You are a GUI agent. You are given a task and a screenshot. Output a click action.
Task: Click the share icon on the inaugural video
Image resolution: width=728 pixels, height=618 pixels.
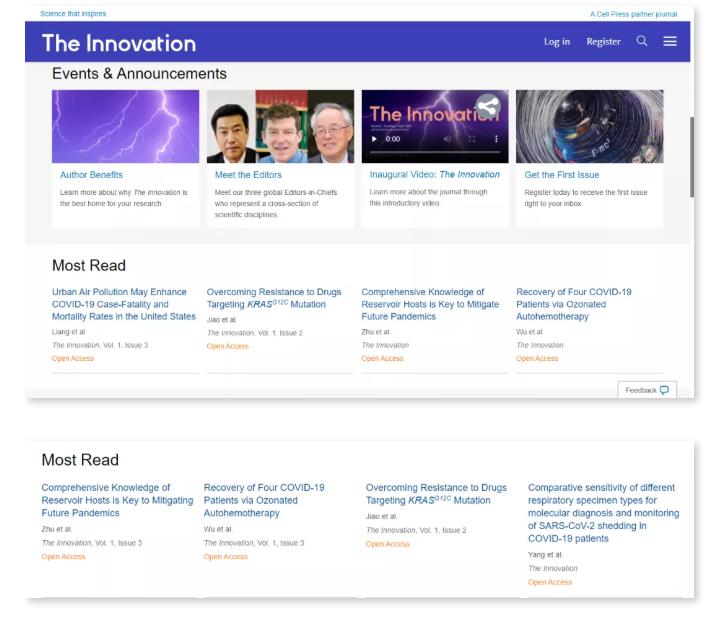tap(488, 106)
